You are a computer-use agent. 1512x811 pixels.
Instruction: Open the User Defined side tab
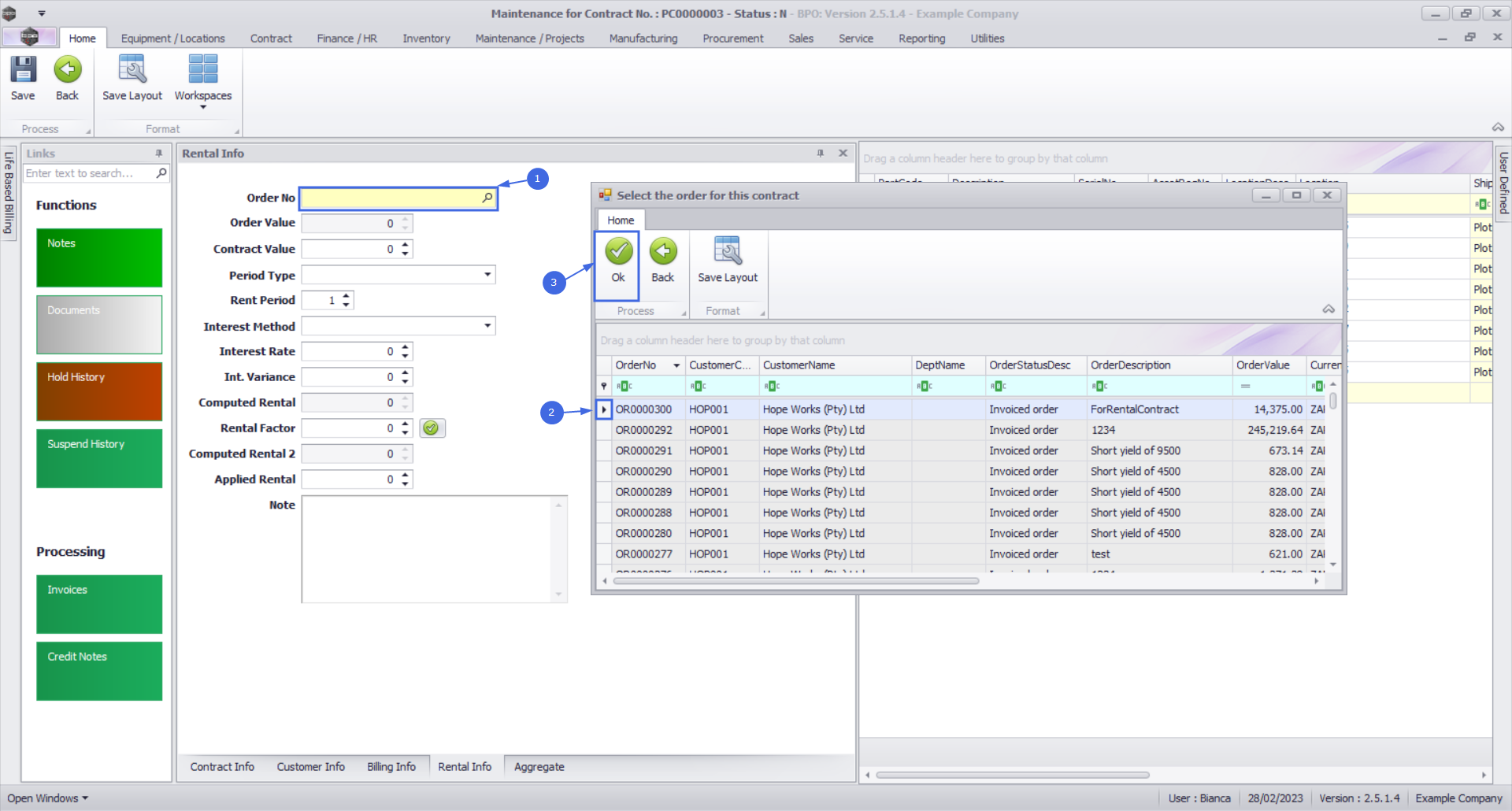tap(1503, 182)
